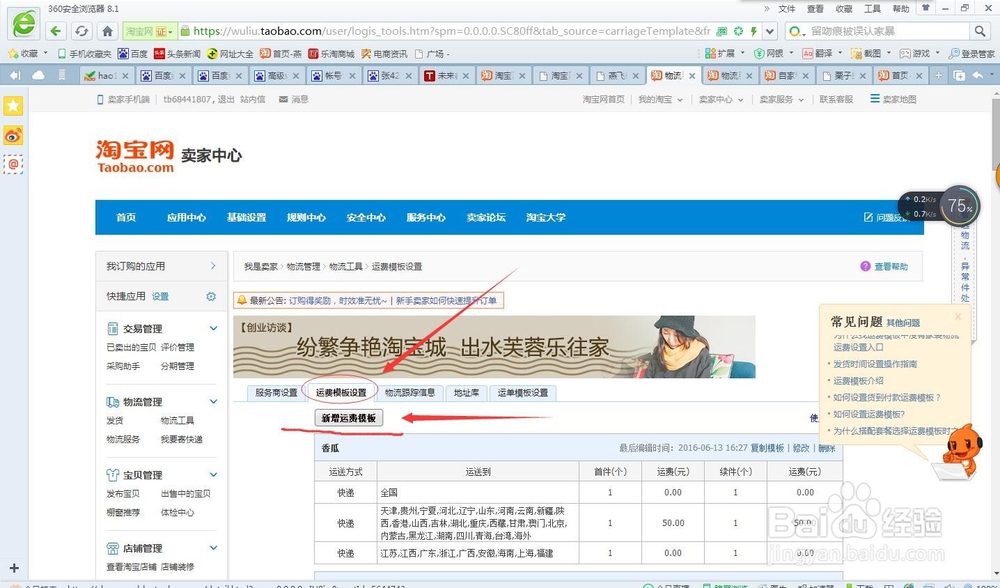
Task: Click the announcement bell icon above the banner
Action: [242, 299]
